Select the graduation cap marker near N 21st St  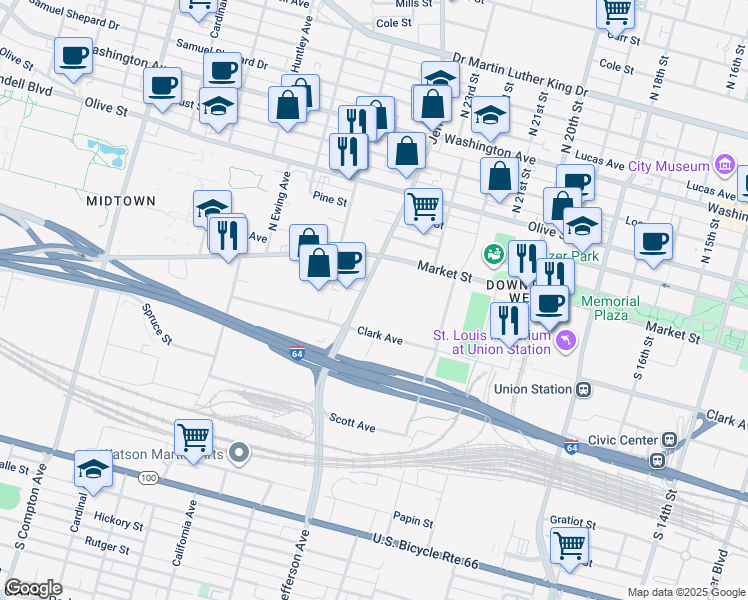click(490, 115)
